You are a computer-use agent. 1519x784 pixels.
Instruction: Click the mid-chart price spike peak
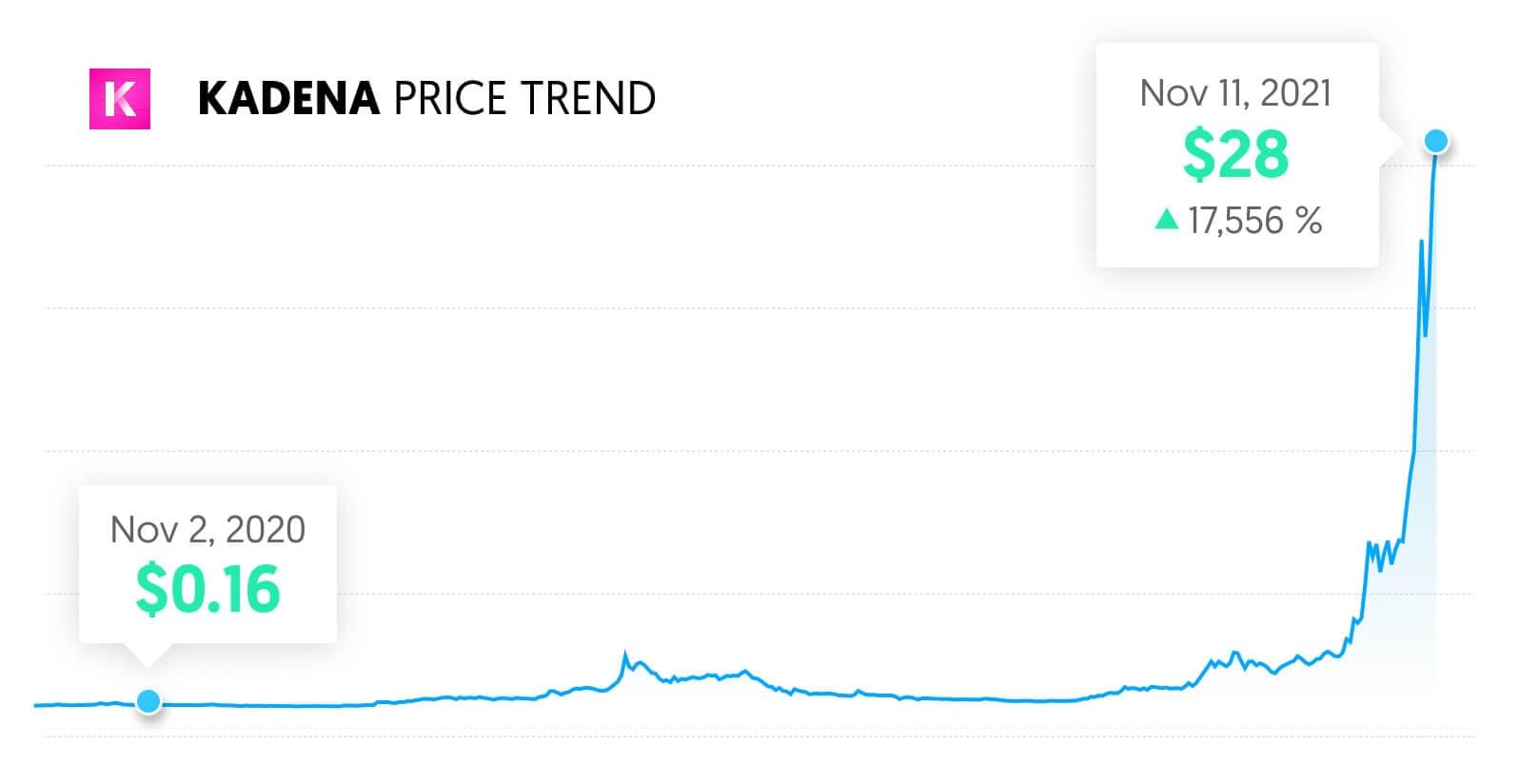(625, 655)
